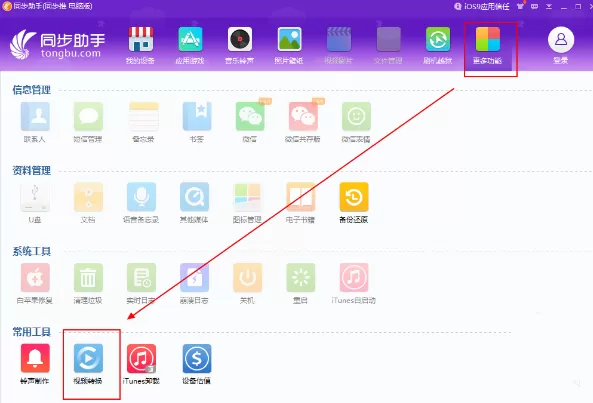Open the U盘 USB disk tool
This screenshot has height=403, width=593.
(x=35, y=203)
